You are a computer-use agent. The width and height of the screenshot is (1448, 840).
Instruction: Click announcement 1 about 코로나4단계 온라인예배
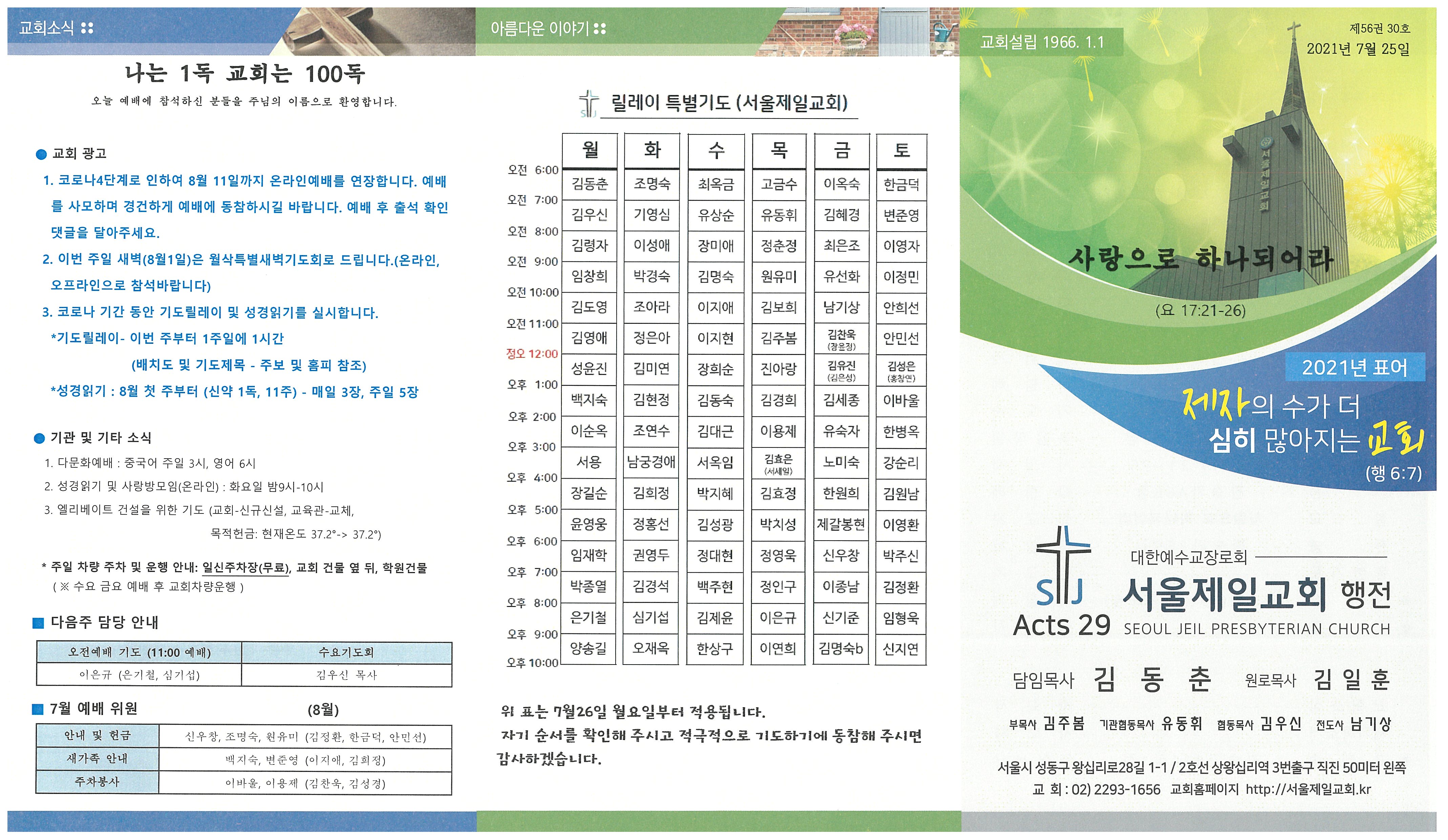click(x=246, y=207)
